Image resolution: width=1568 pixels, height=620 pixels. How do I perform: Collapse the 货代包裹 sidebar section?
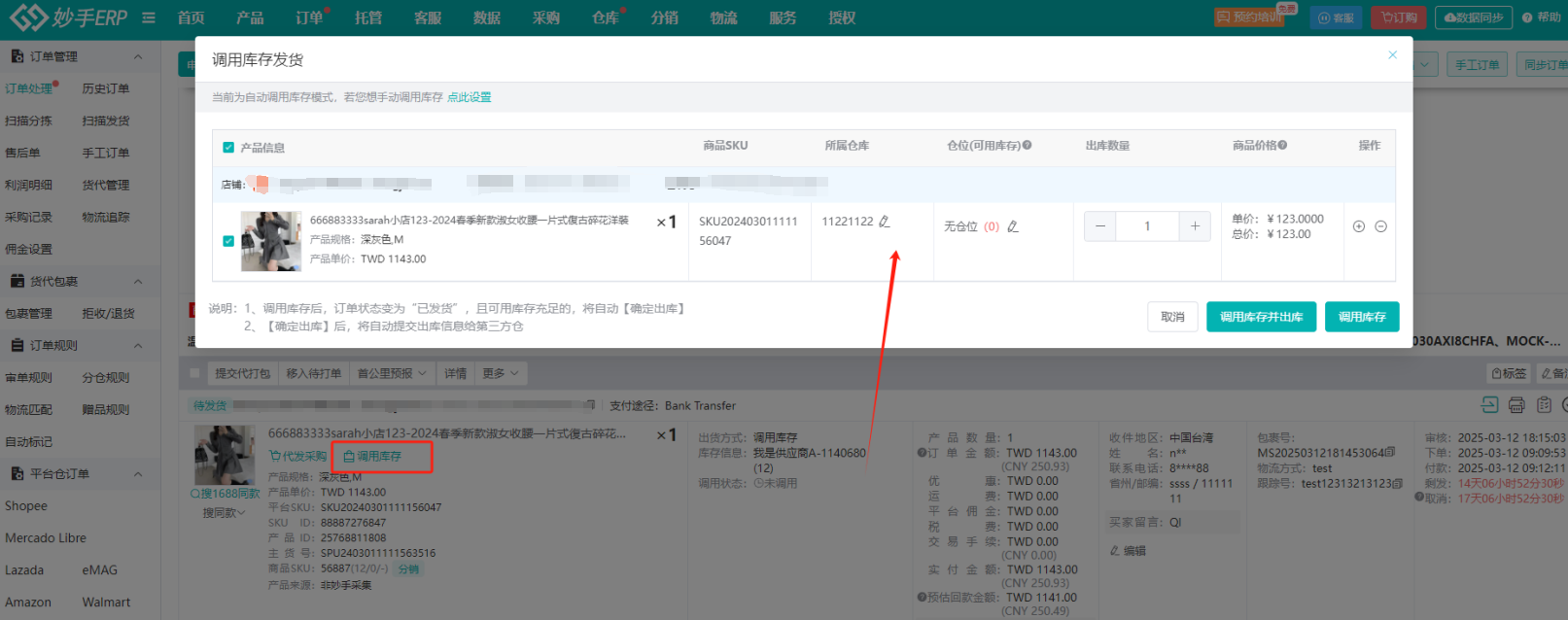pos(138,282)
